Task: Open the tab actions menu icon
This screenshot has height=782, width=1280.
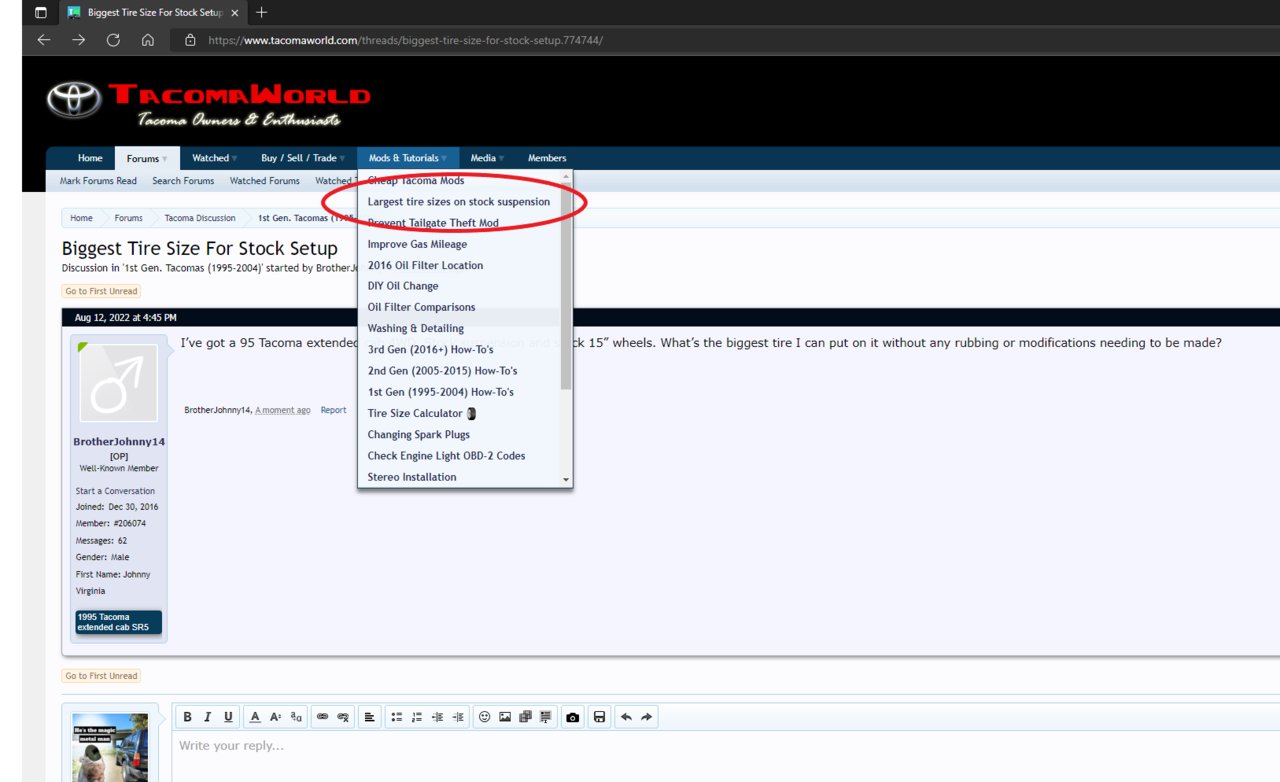Action: click(x=41, y=12)
